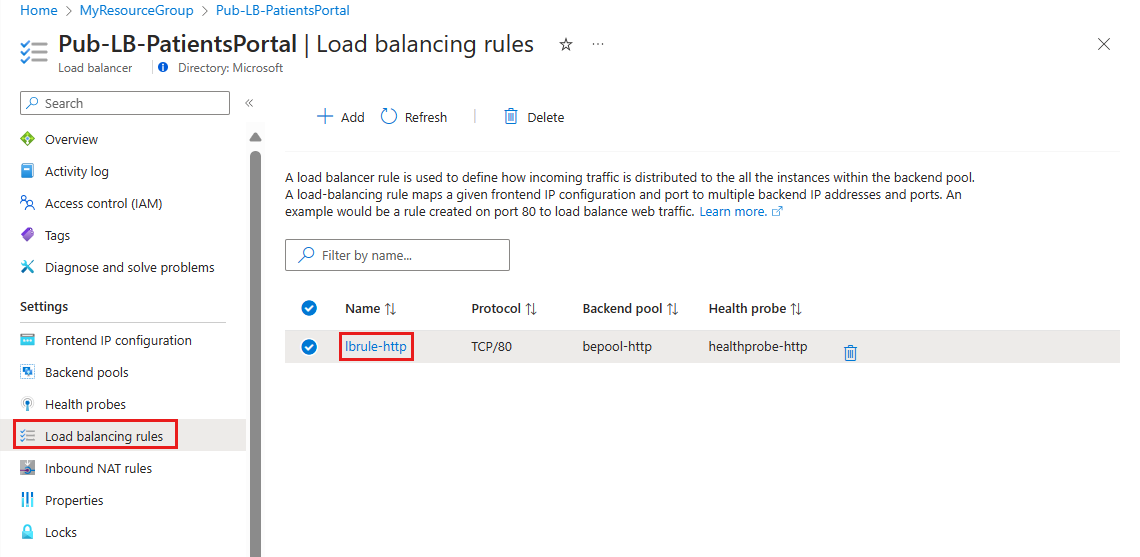
Task: Toggle the select-all header checkbox
Action: coord(309,308)
